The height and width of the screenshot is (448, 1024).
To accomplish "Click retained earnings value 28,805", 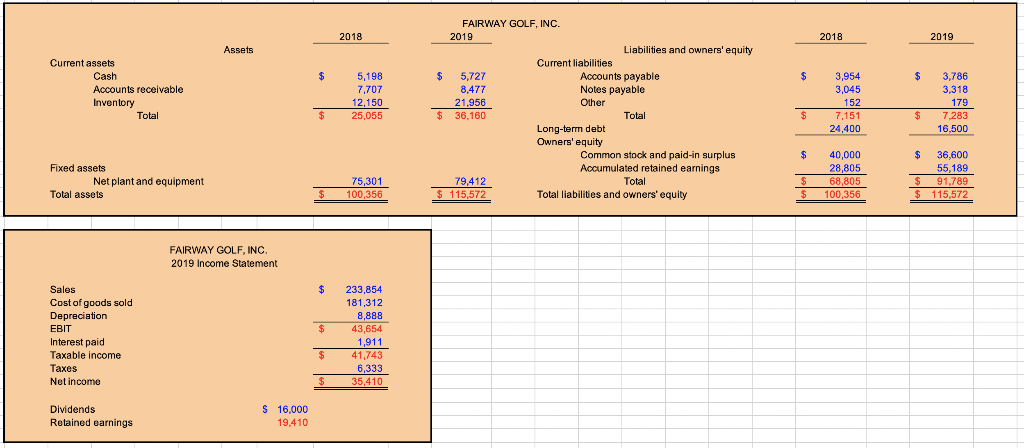I will [x=845, y=168].
